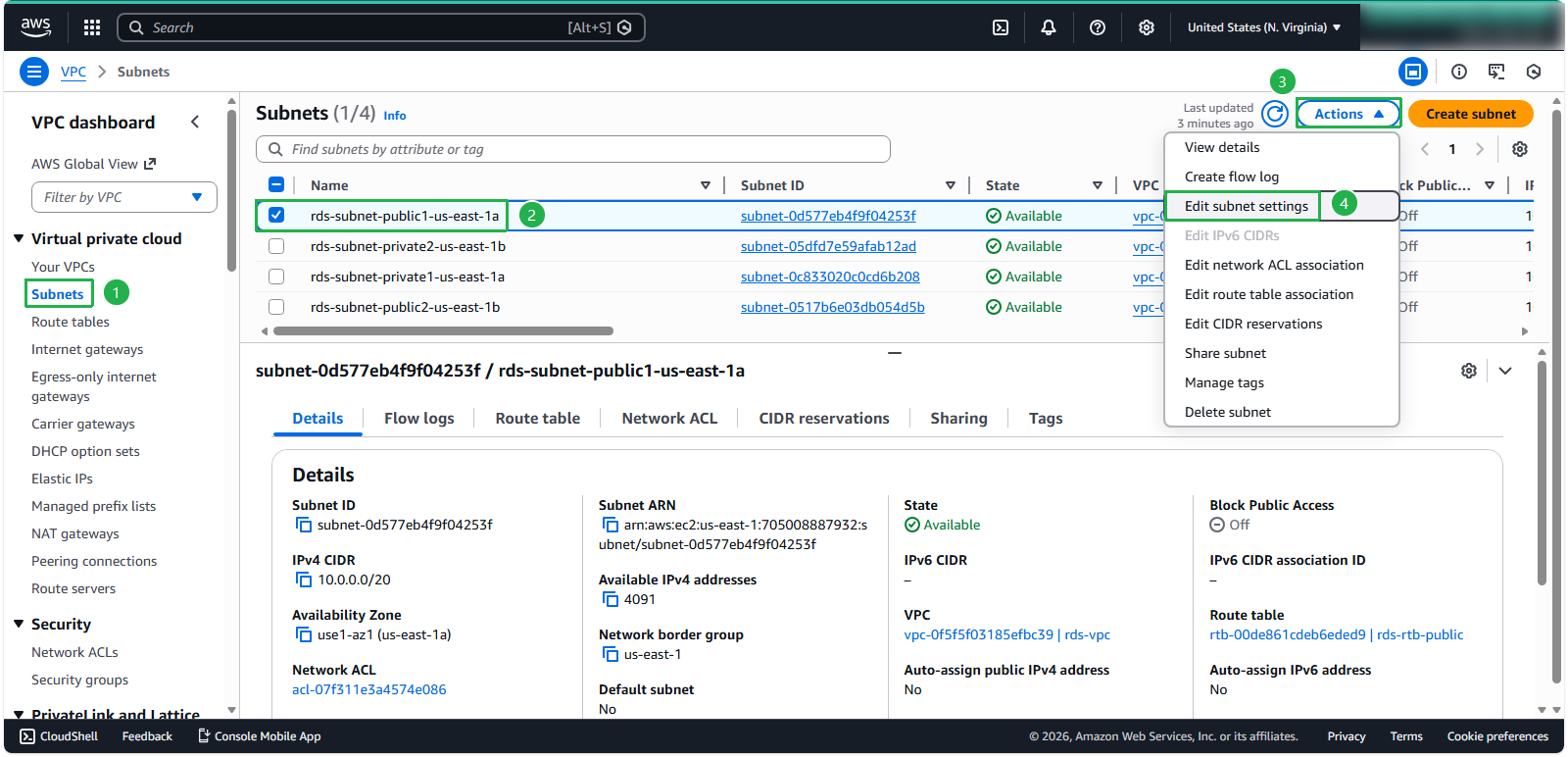Click the subnets table horizontal scrollbar

click(443, 331)
